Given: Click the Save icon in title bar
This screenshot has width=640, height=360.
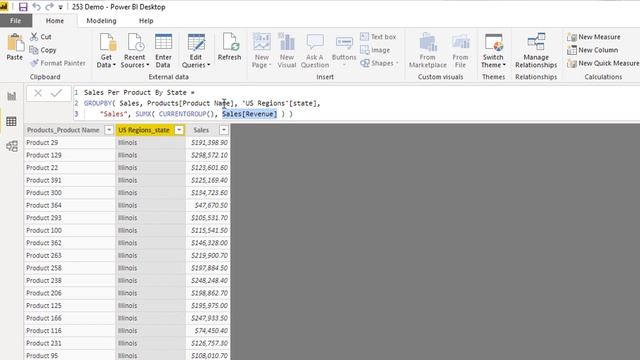Looking at the screenshot, I should (x=23, y=7).
